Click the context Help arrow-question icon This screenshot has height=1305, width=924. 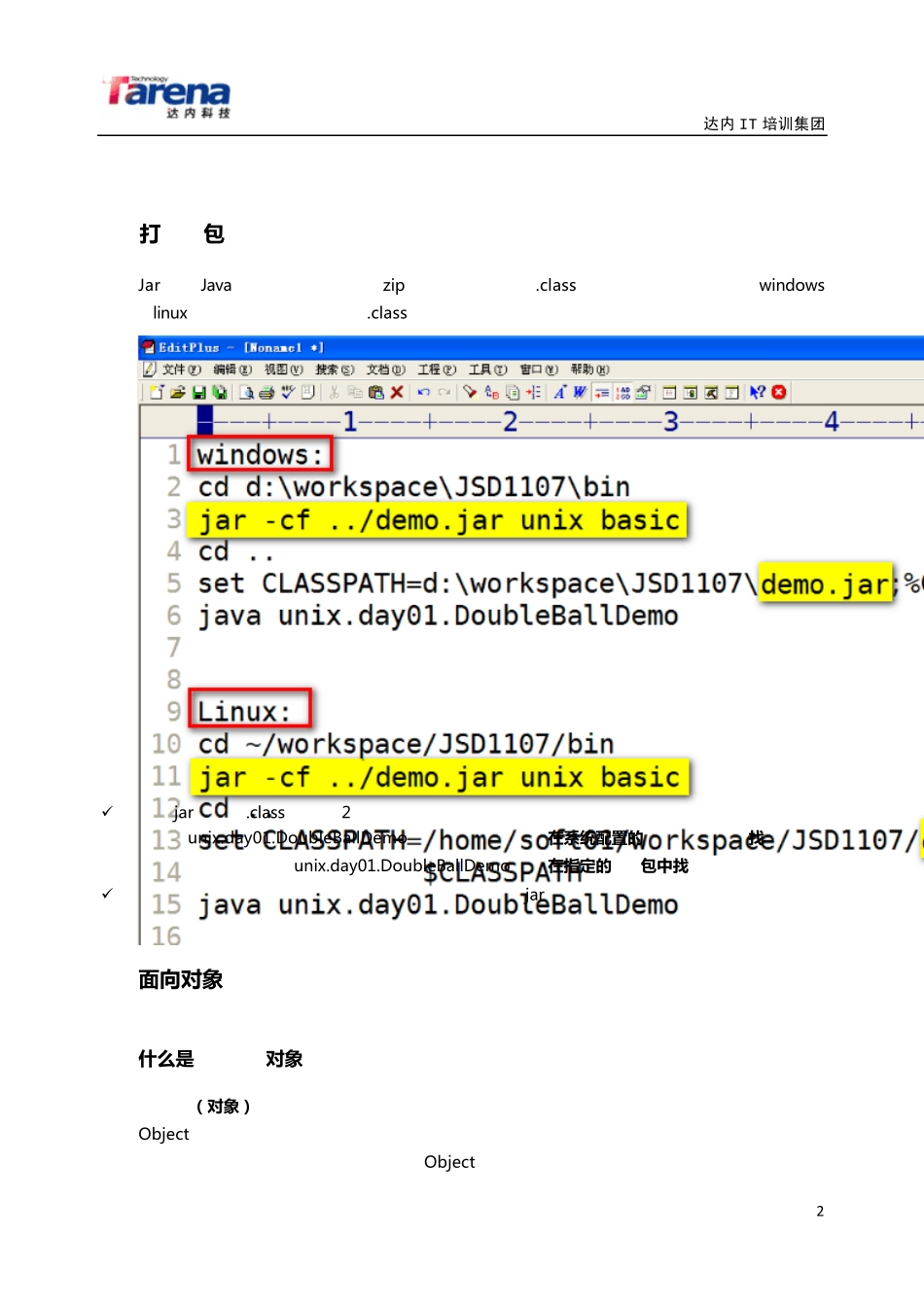point(758,392)
